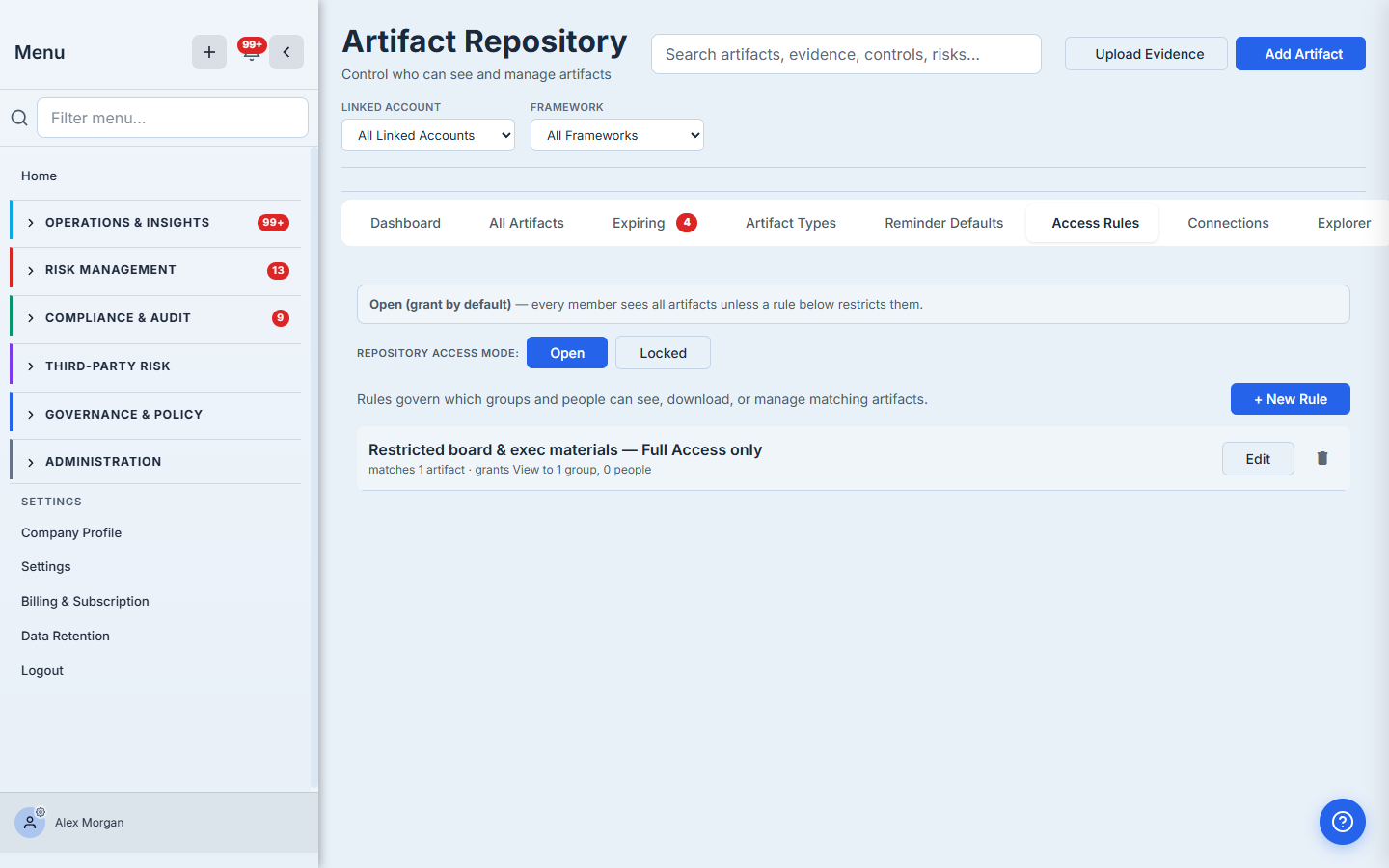Click the search magnifier beside Filter menu
The image size is (1389, 868).
click(x=19, y=118)
